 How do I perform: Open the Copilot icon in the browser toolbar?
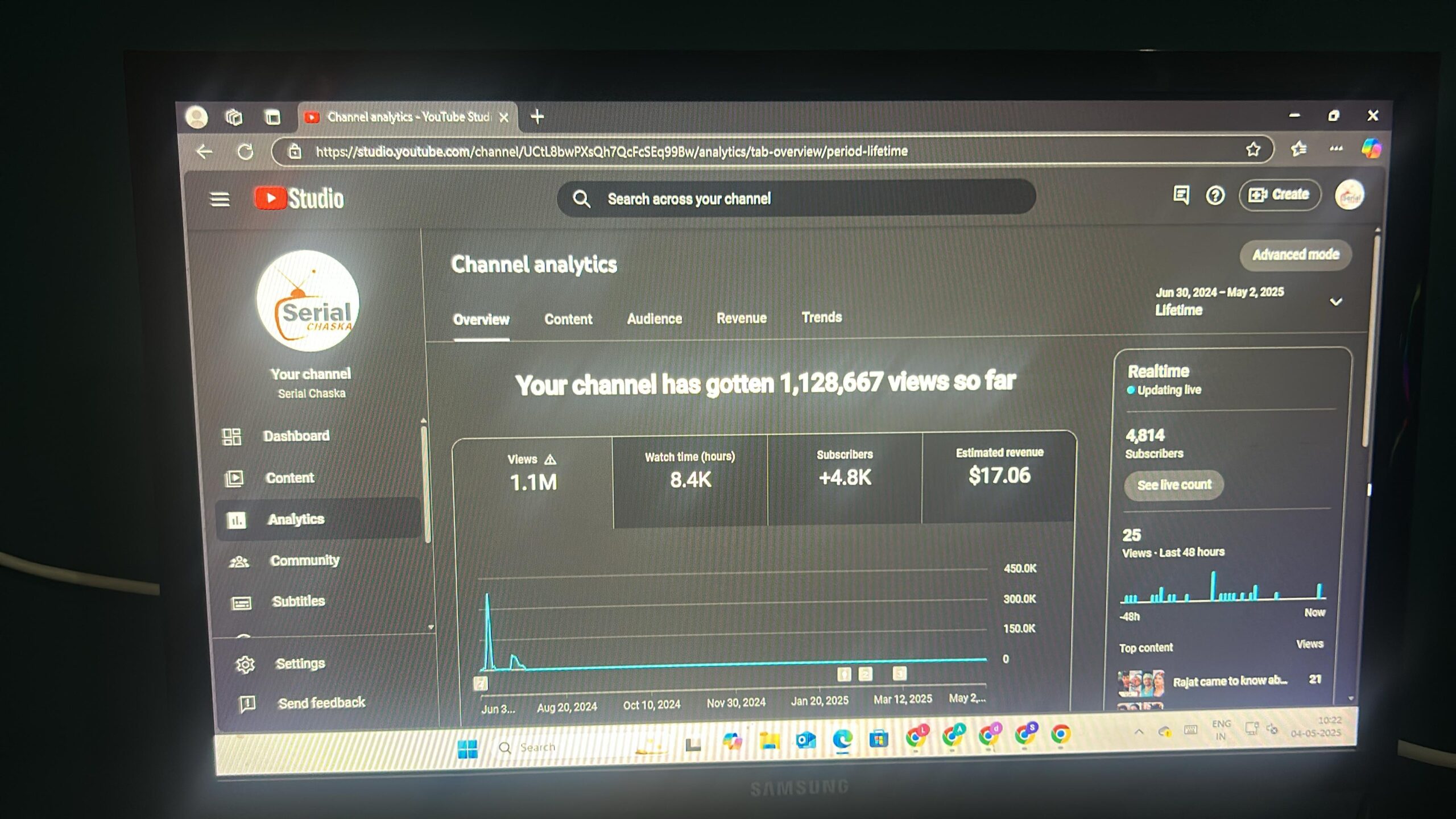click(1371, 149)
